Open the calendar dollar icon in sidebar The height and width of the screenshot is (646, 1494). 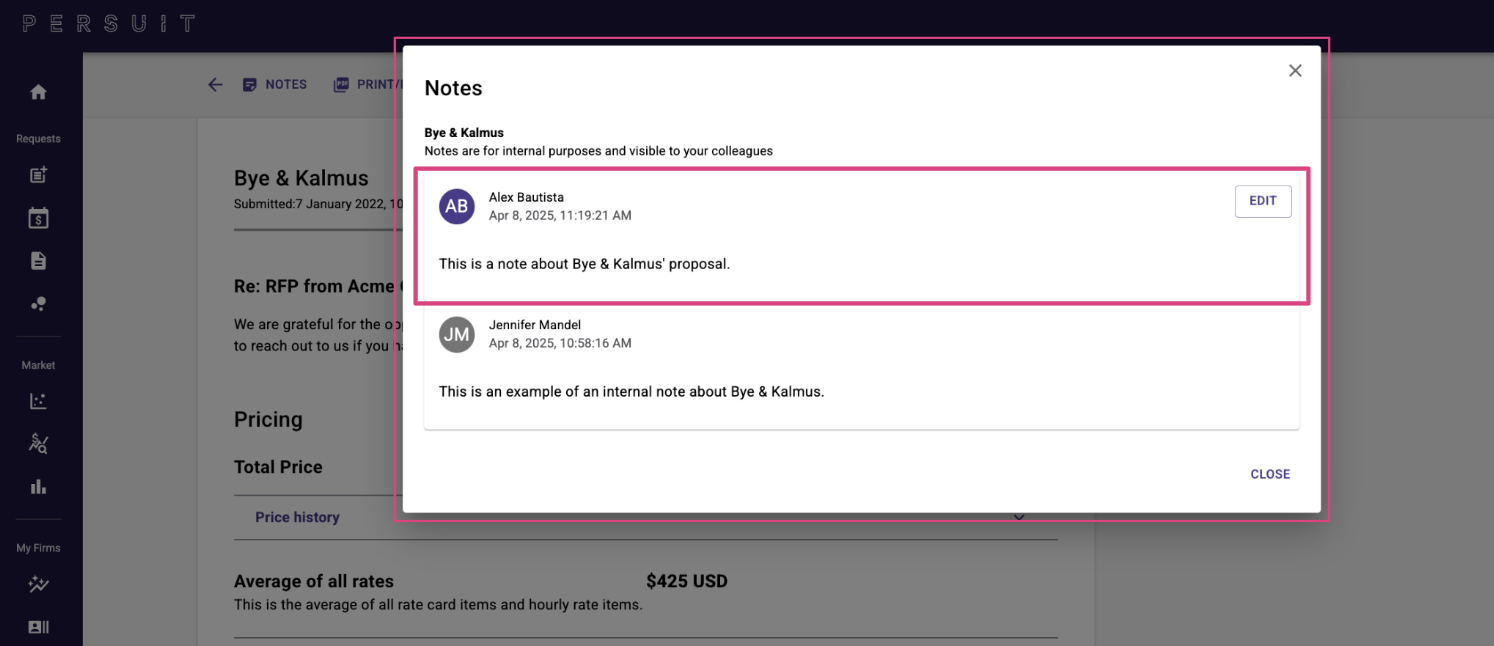coord(38,218)
